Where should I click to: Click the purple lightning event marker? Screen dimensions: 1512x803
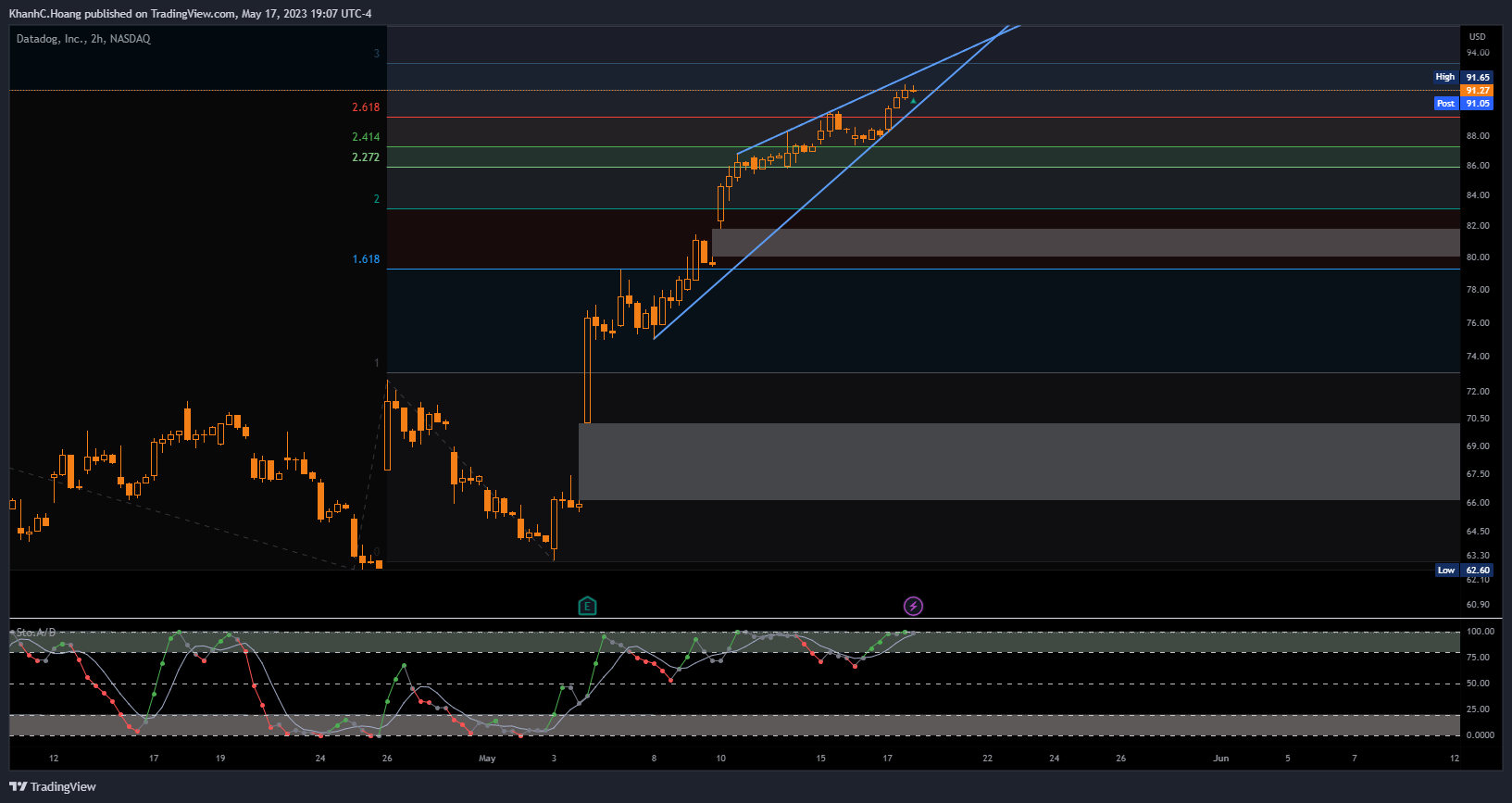[913, 607]
